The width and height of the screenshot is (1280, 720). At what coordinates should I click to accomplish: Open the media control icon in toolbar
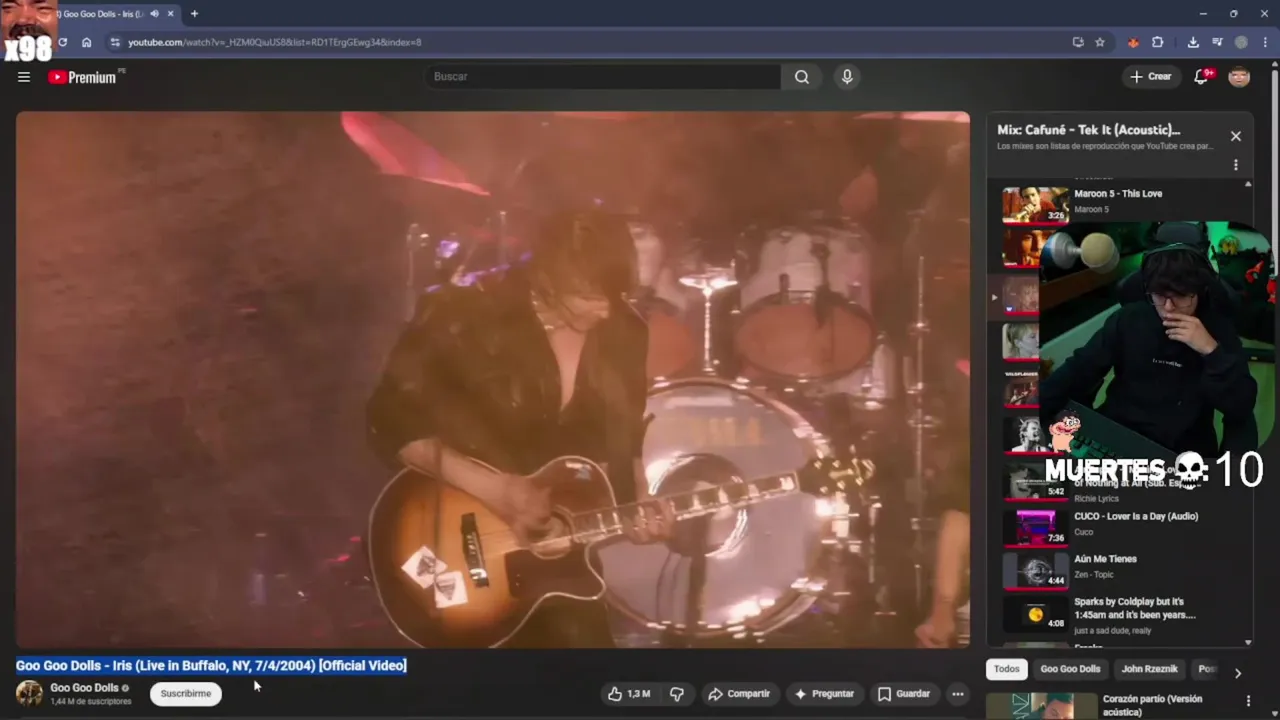click(x=1217, y=42)
